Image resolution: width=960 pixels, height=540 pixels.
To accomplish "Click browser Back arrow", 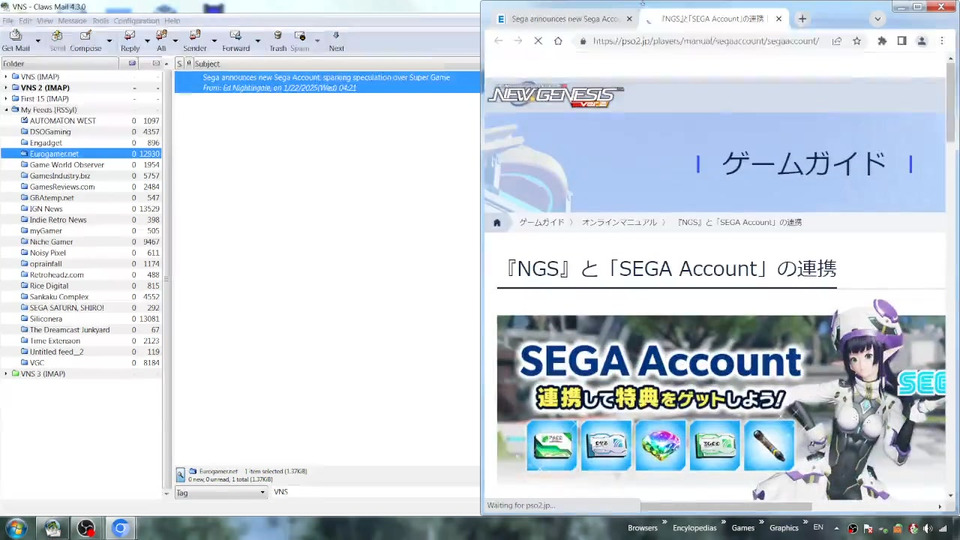I will pyautogui.click(x=498, y=41).
